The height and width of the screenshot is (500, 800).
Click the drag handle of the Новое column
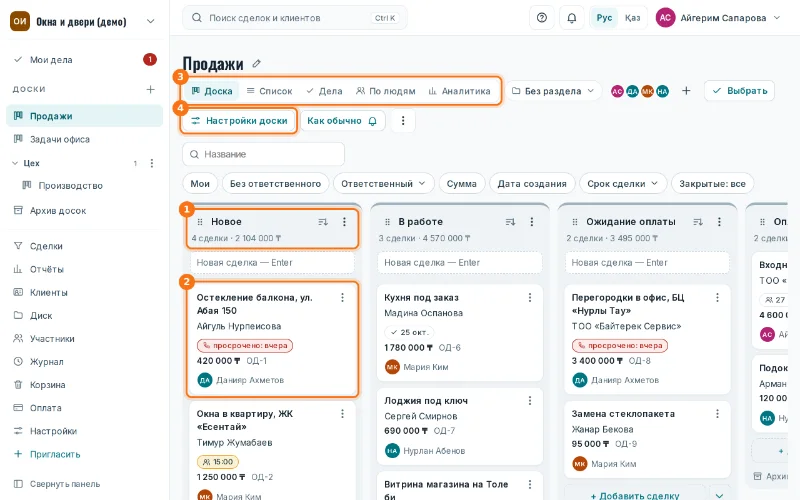coord(200,222)
